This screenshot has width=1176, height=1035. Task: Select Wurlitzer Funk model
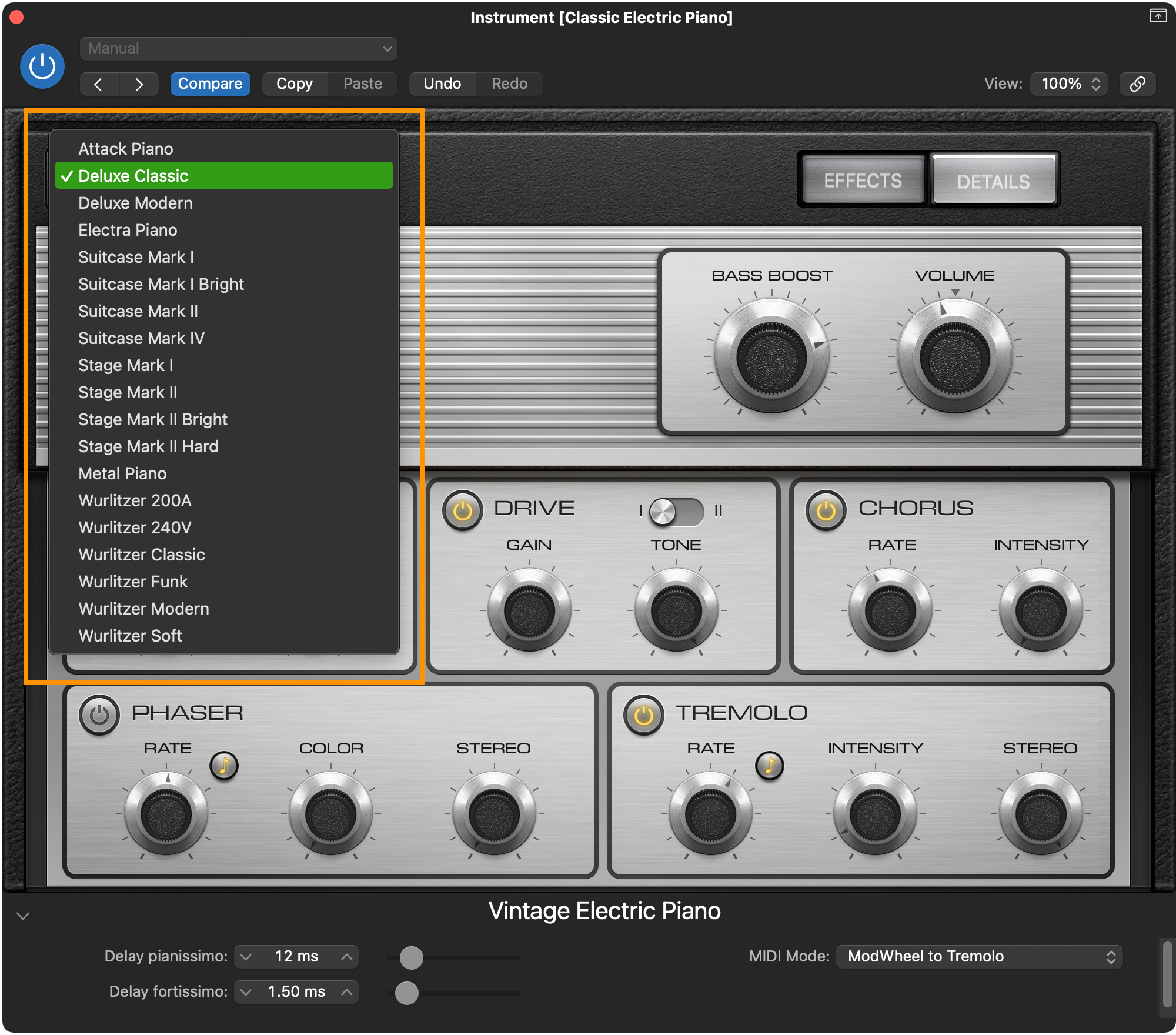pos(224,582)
